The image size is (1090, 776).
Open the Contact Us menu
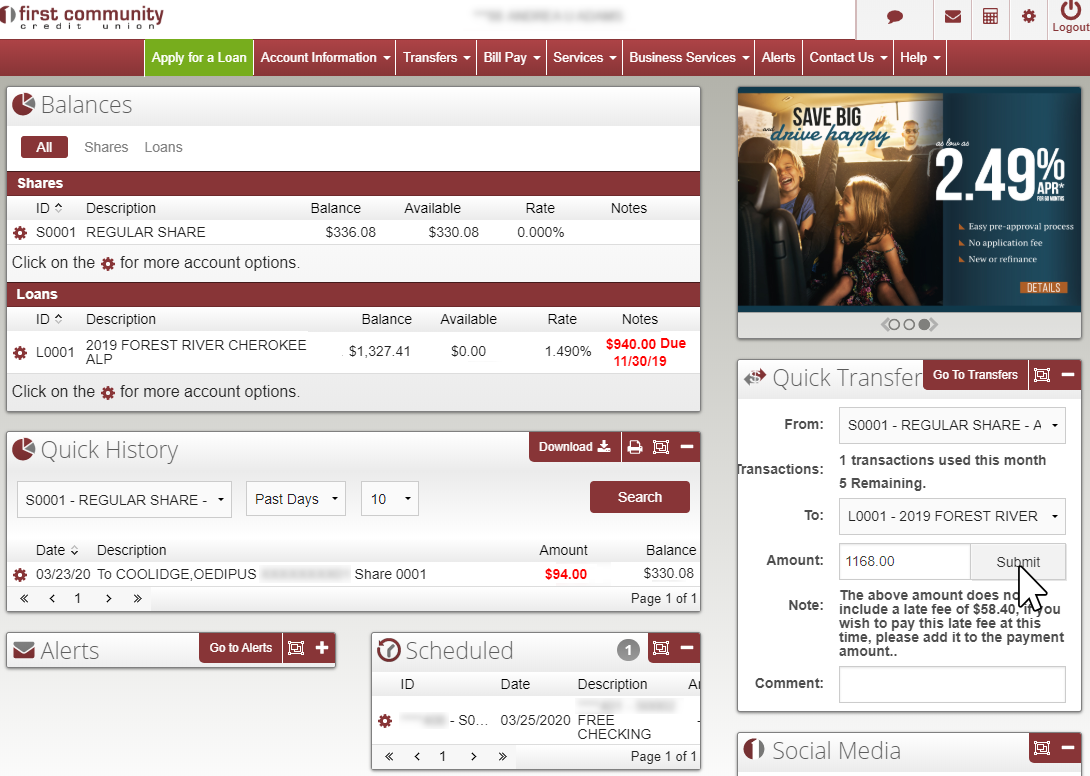coord(848,58)
